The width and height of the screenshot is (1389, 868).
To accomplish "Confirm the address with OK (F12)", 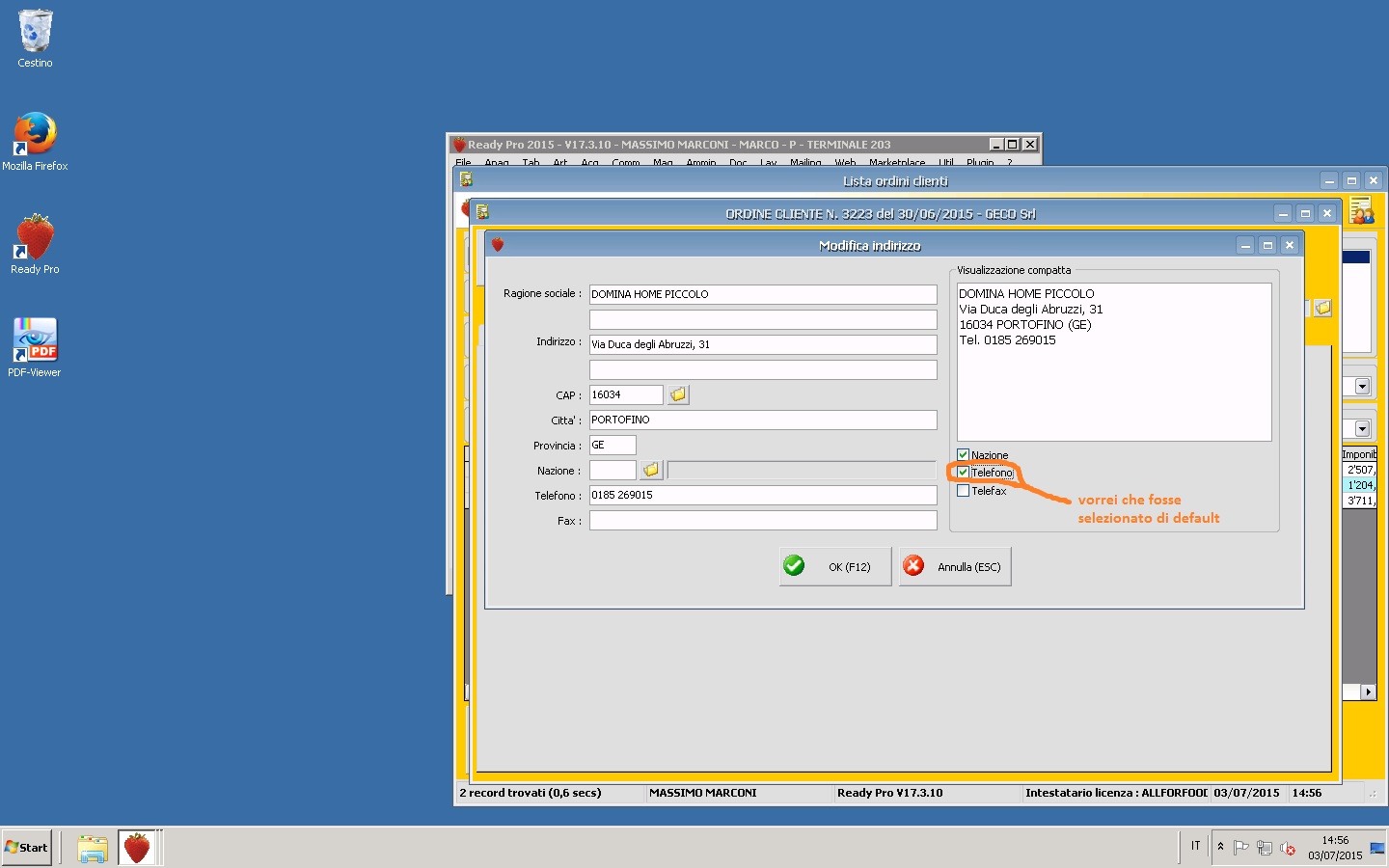I will click(835, 566).
